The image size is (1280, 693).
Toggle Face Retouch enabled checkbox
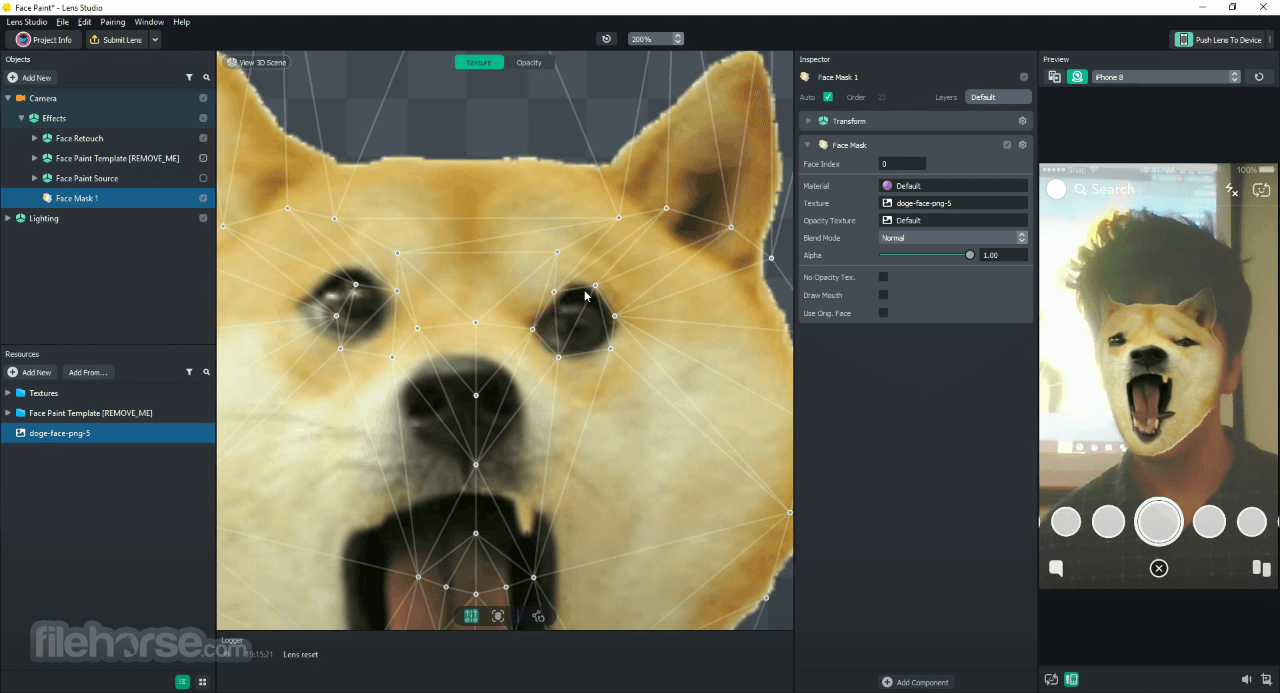[203, 138]
